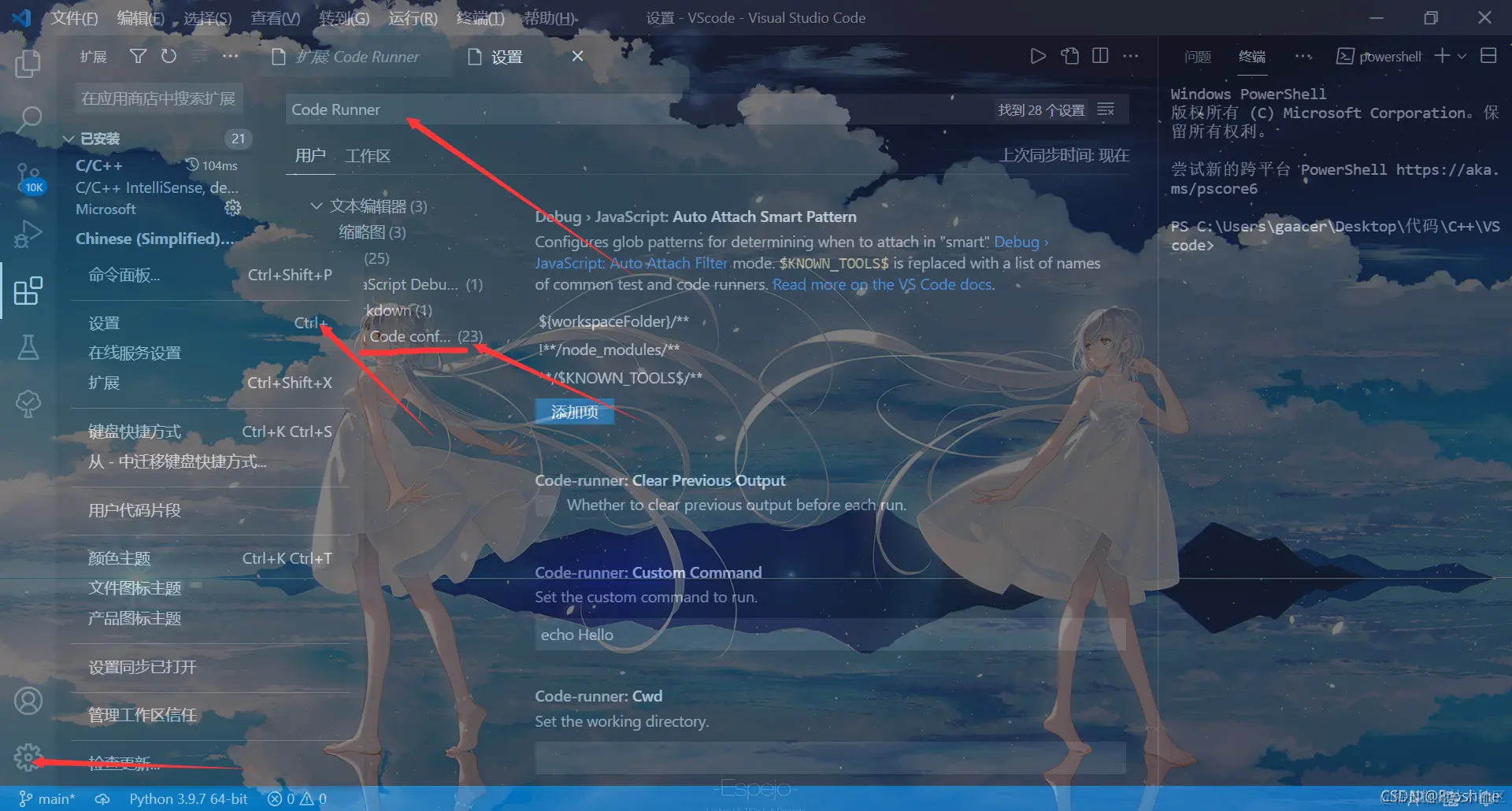Click the Code-runner Cwd input field
Image resolution: width=1512 pixels, height=811 pixels.
pos(830,757)
